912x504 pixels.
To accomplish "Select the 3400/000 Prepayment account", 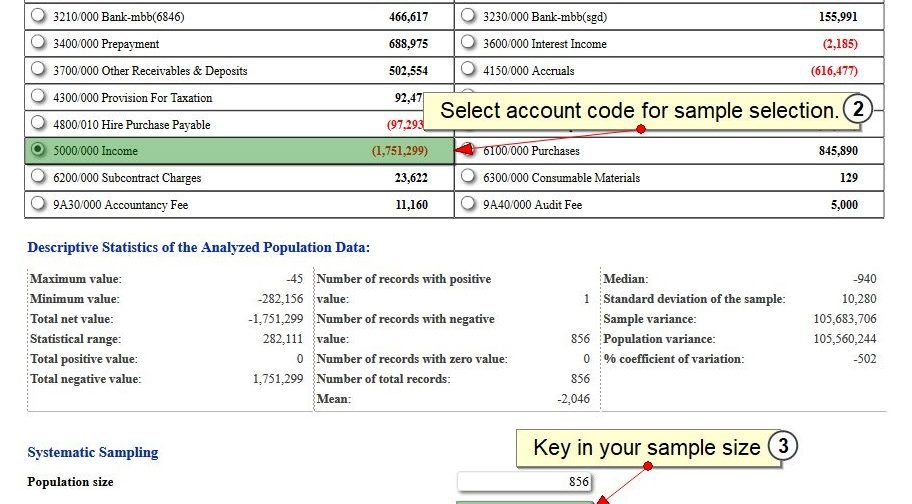I will (x=38, y=42).
